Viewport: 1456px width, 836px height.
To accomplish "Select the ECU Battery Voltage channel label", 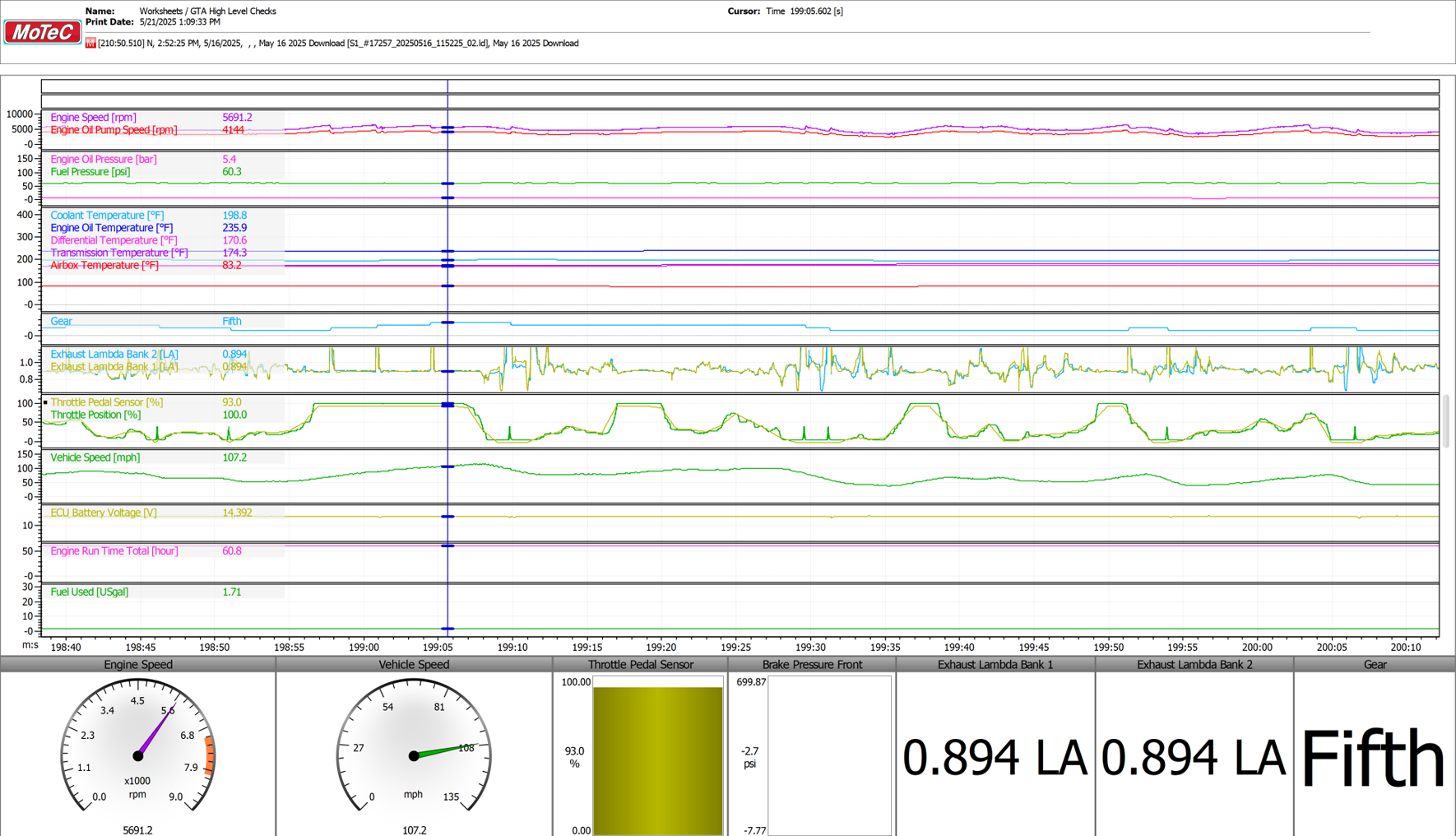I will (104, 513).
